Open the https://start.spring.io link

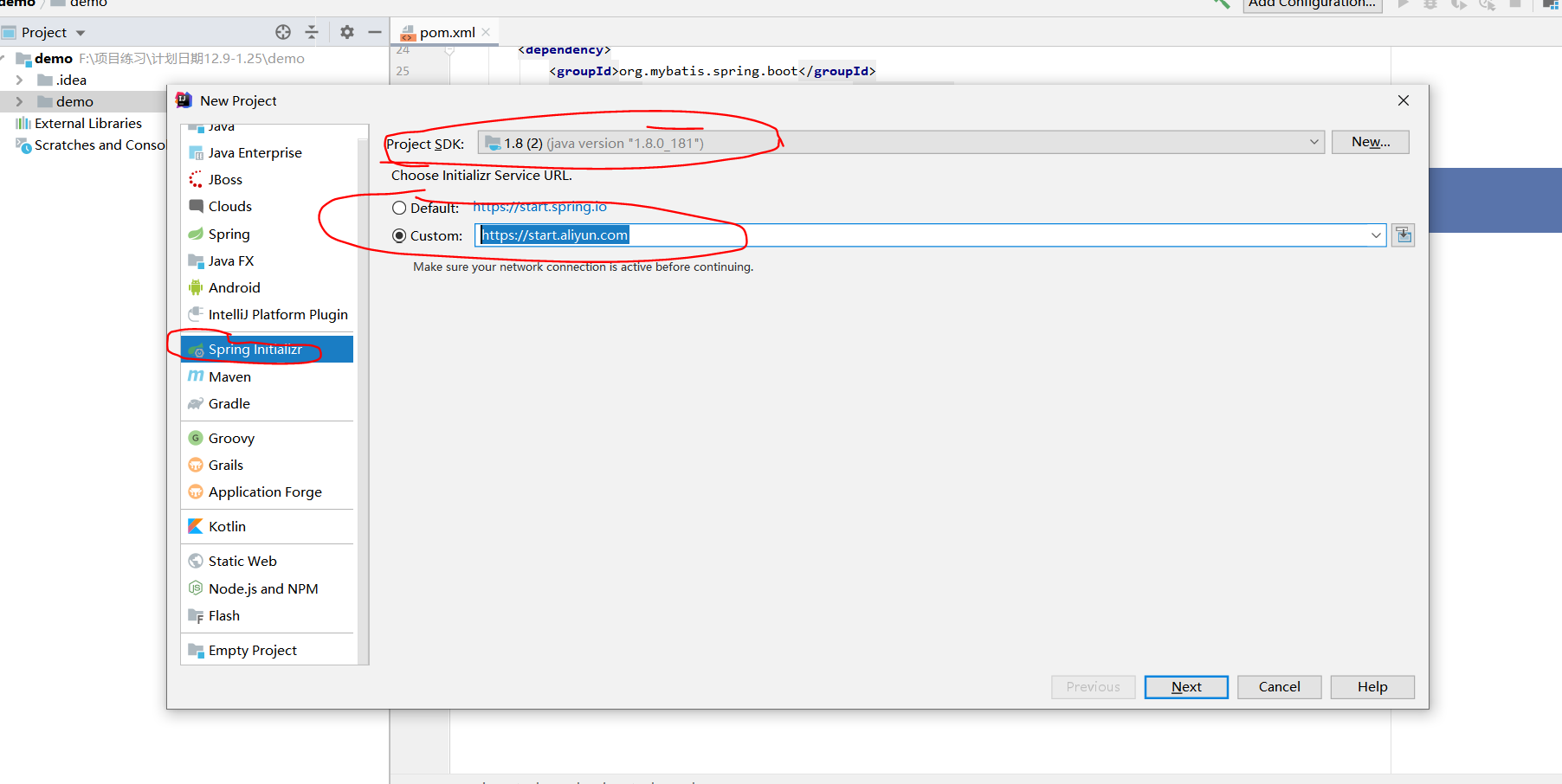click(539, 207)
